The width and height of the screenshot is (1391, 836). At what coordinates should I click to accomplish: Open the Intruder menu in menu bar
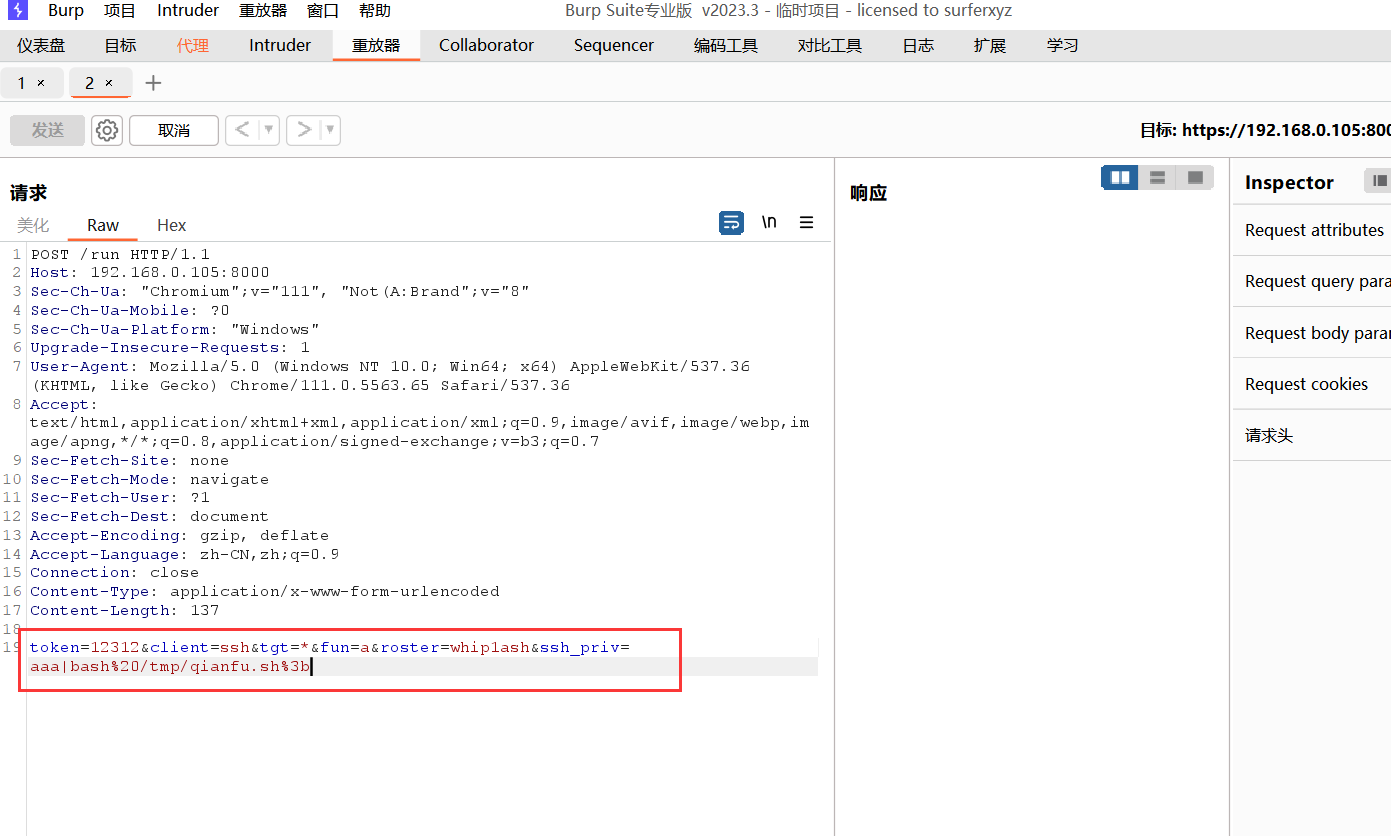tap(188, 11)
